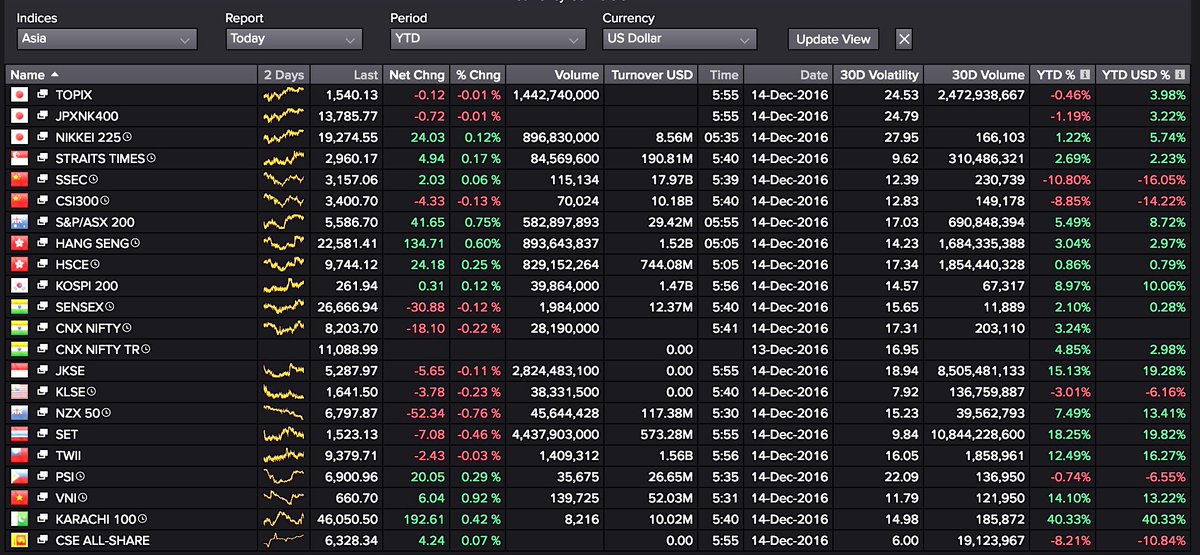
Task: Click the Japan flag in the TOPIX row
Action: 17,95
